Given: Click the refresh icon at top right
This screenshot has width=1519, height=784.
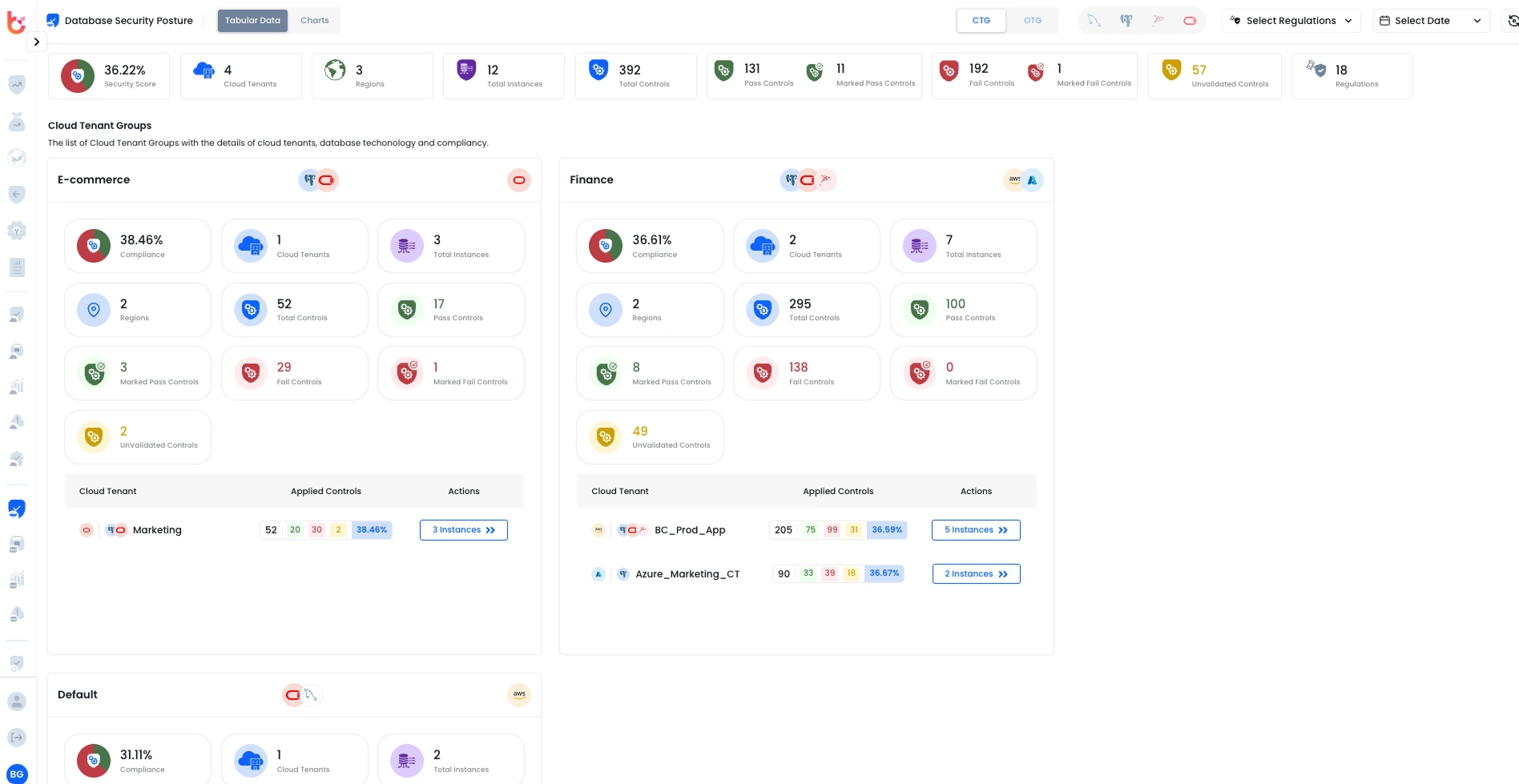Looking at the screenshot, I should pos(1512,21).
